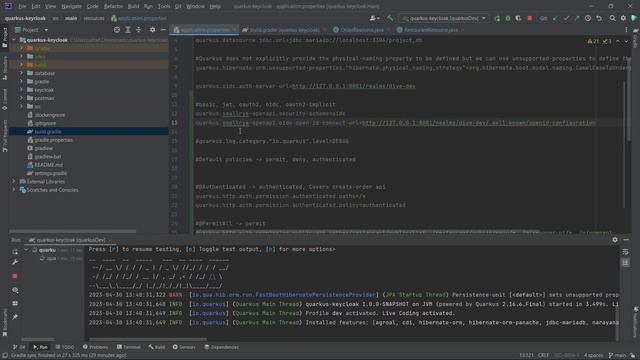Hide the Project tool window

point(163,30)
